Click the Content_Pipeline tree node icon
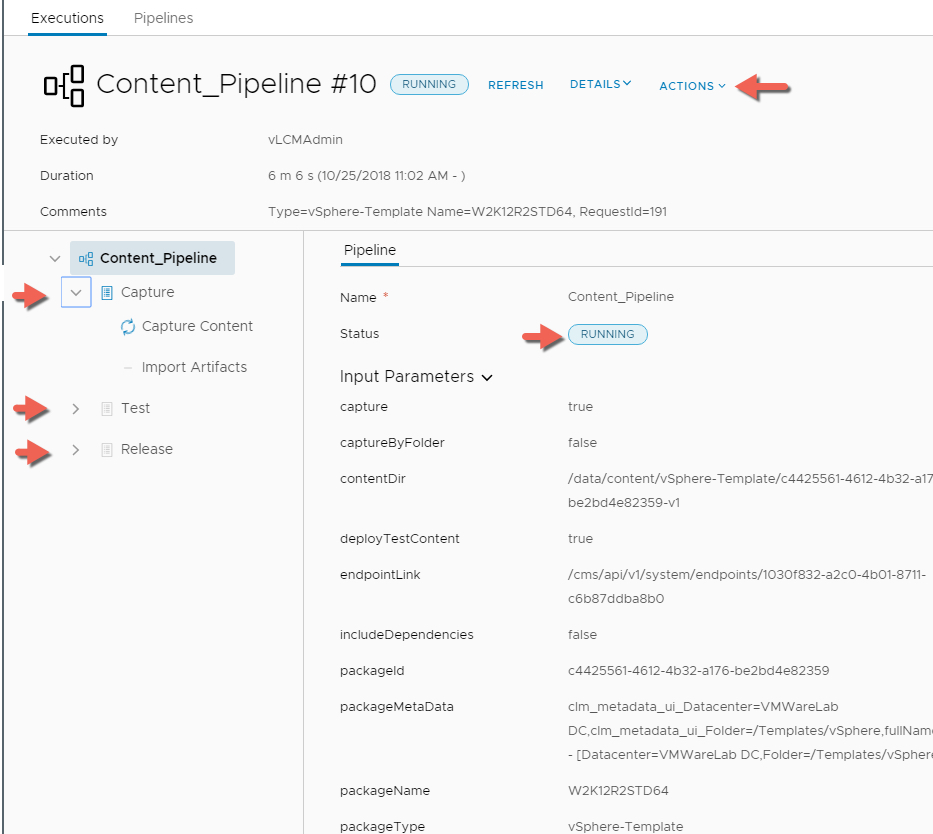This screenshot has height=834, width=933. pyautogui.click(x=86, y=258)
